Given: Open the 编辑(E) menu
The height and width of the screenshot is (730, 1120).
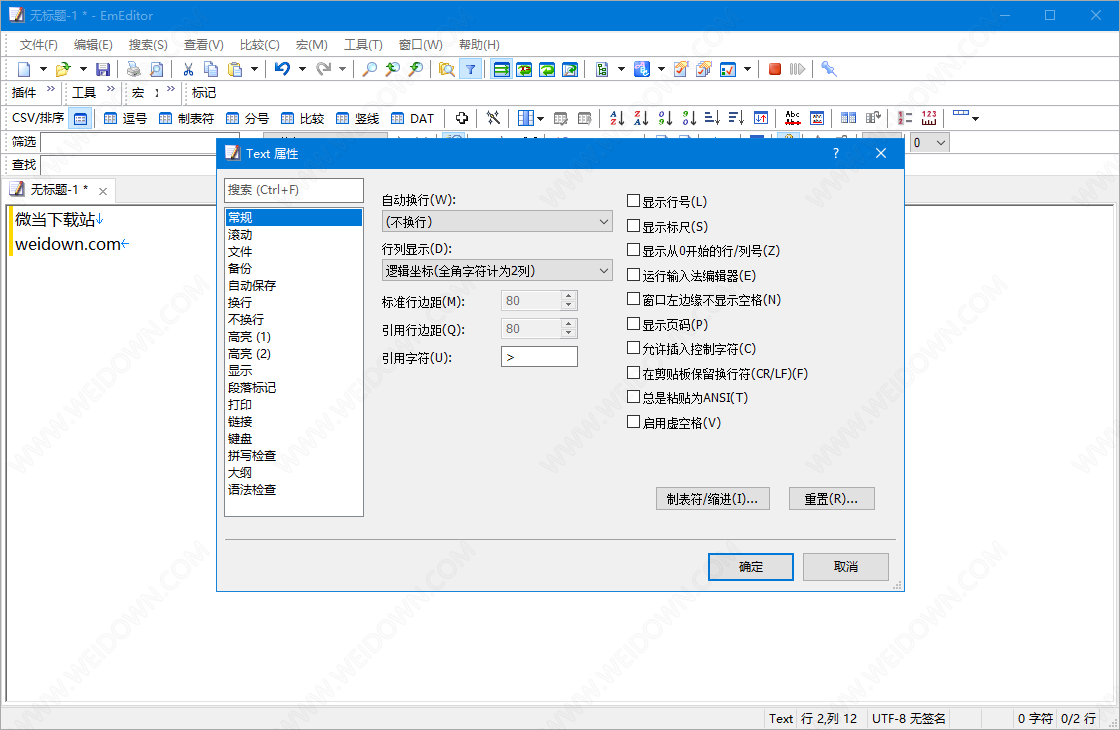Looking at the screenshot, I should (x=93, y=45).
